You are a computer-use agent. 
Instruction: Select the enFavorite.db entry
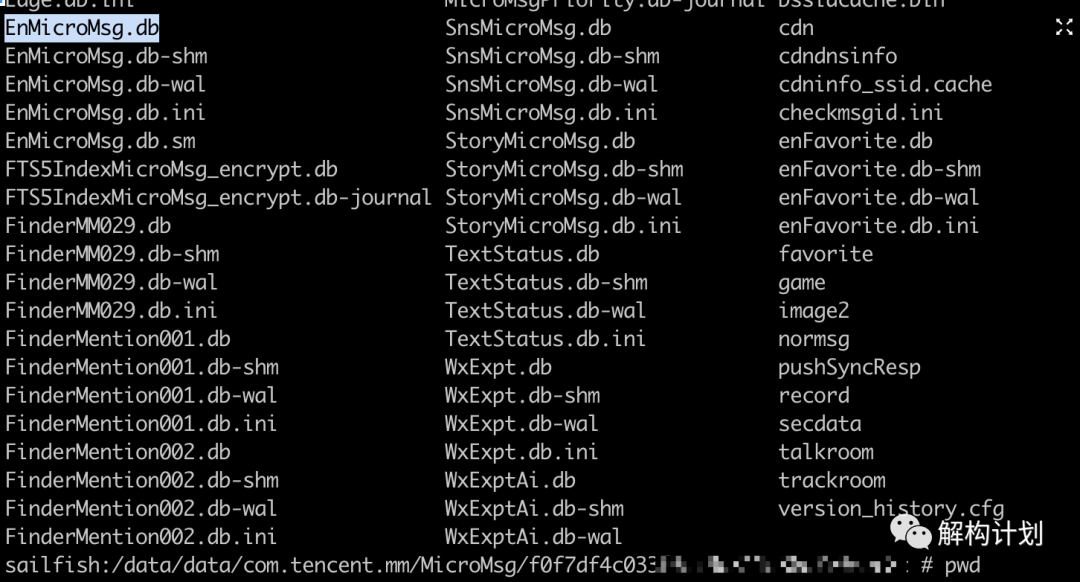pos(855,141)
